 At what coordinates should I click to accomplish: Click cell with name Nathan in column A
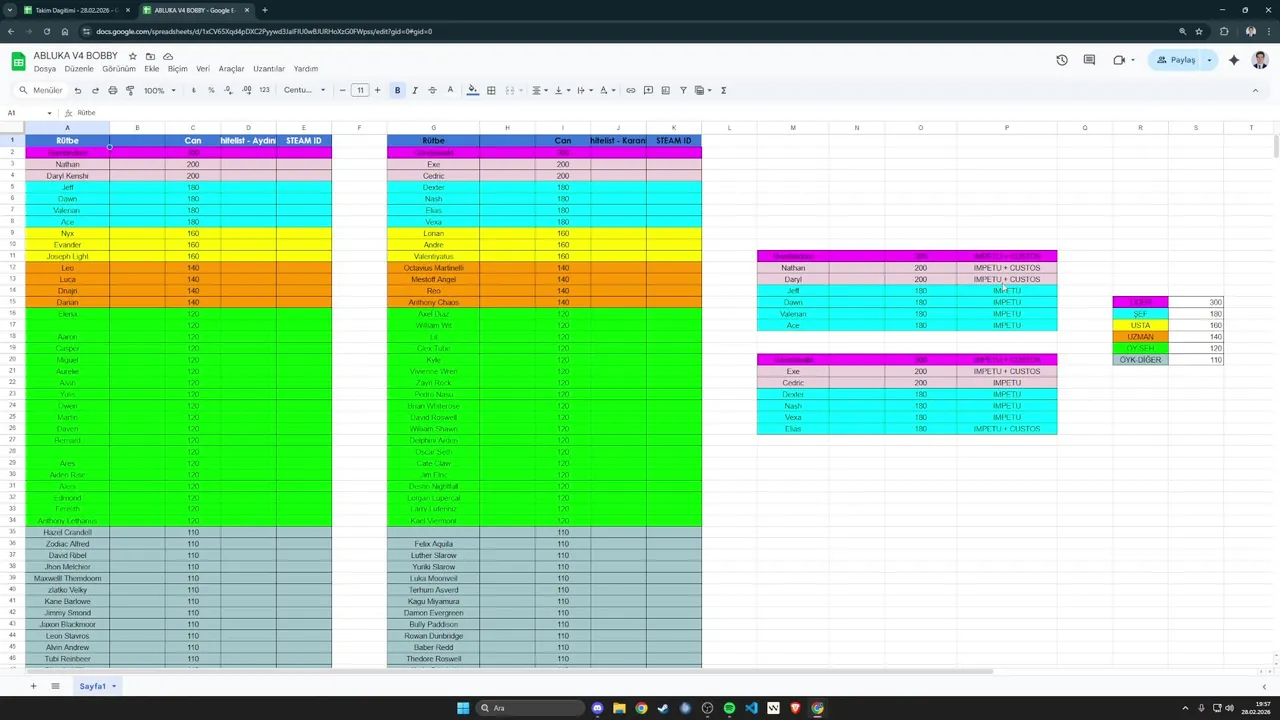[67, 164]
